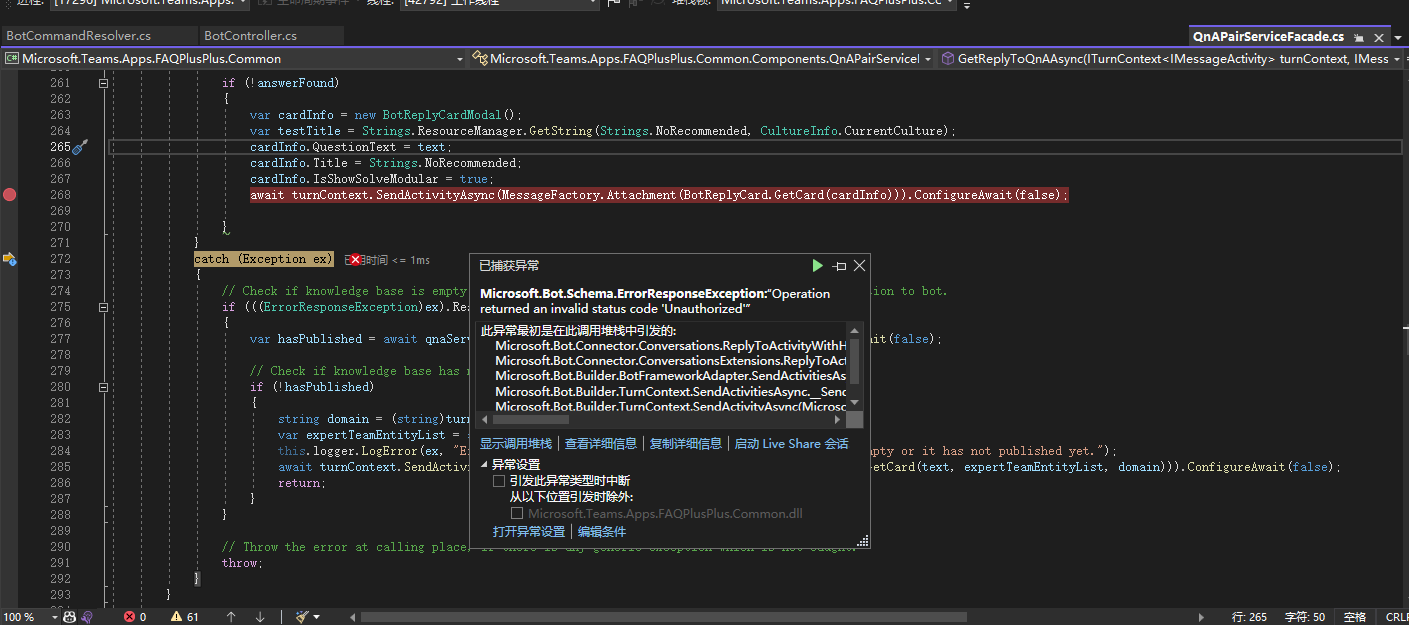Click the errors count indicator showing 0

[x=135, y=617]
